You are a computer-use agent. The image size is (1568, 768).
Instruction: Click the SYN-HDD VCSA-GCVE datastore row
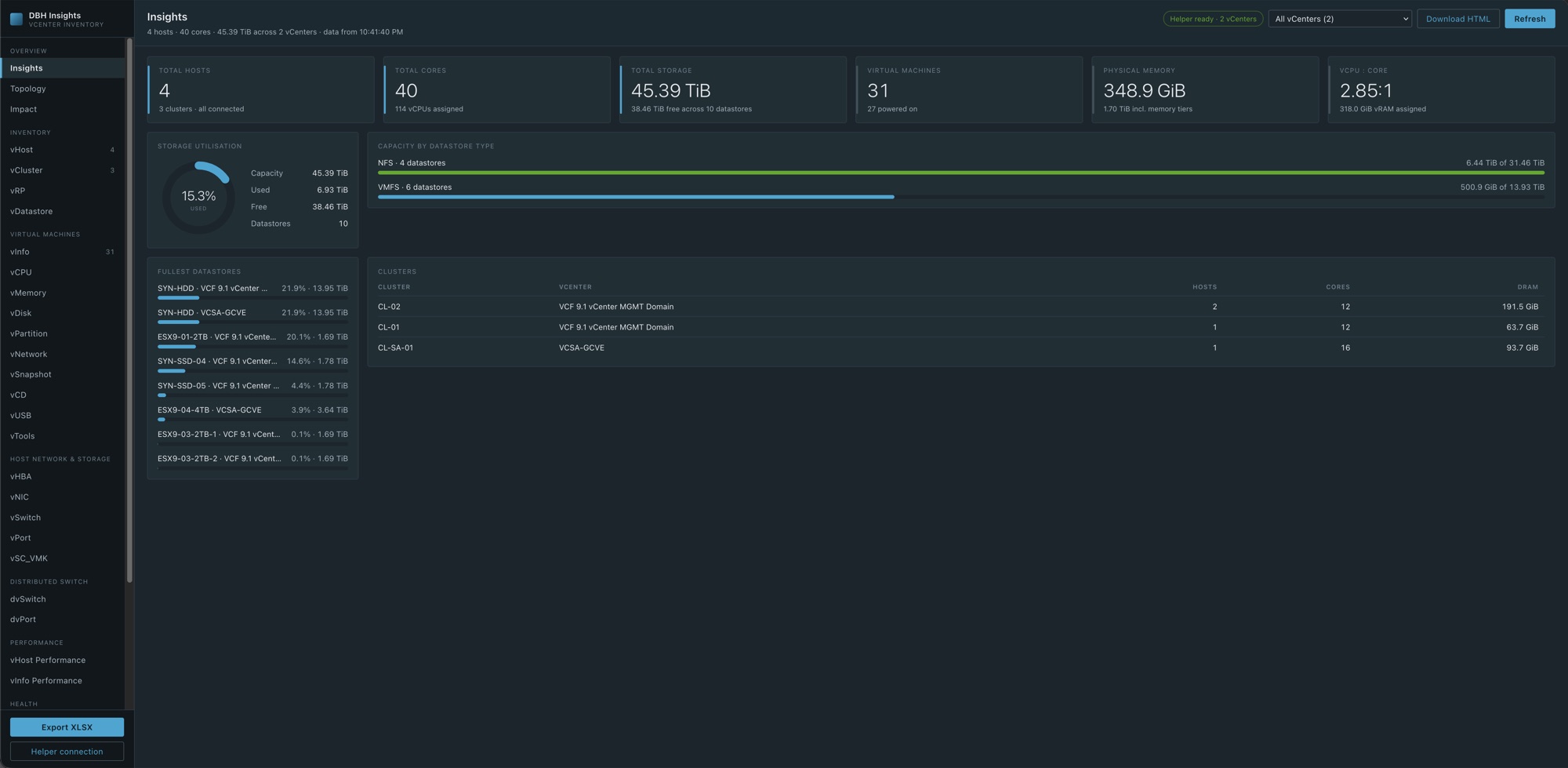coord(252,315)
